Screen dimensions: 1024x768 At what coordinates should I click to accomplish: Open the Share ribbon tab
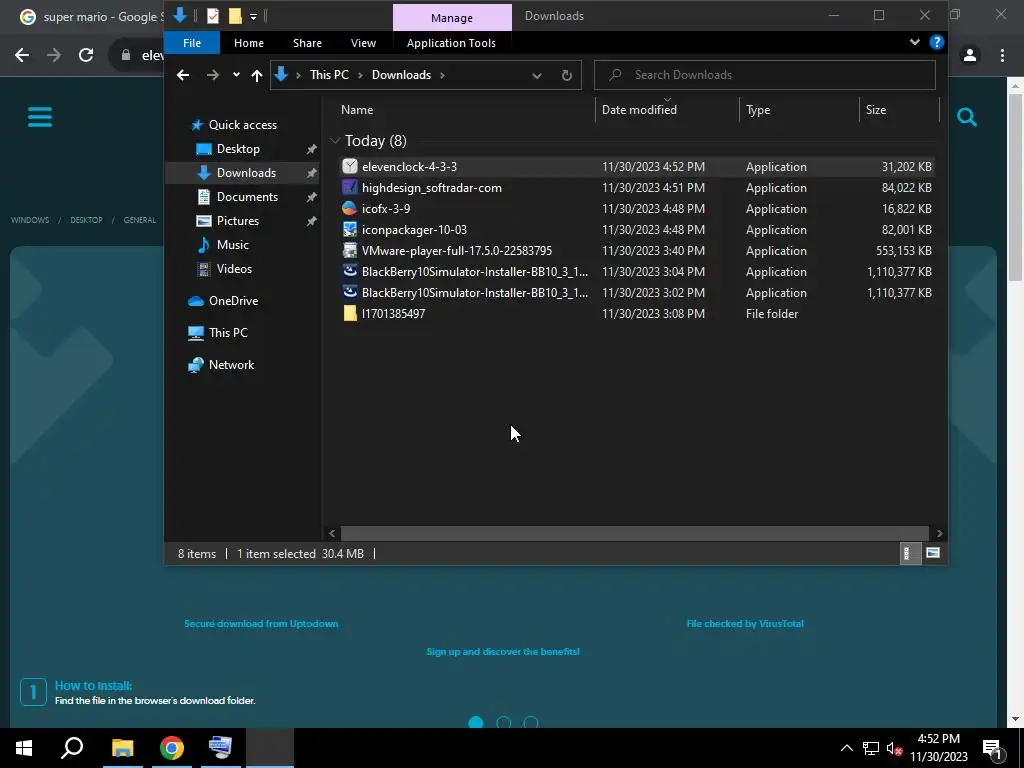click(x=307, y=43)
